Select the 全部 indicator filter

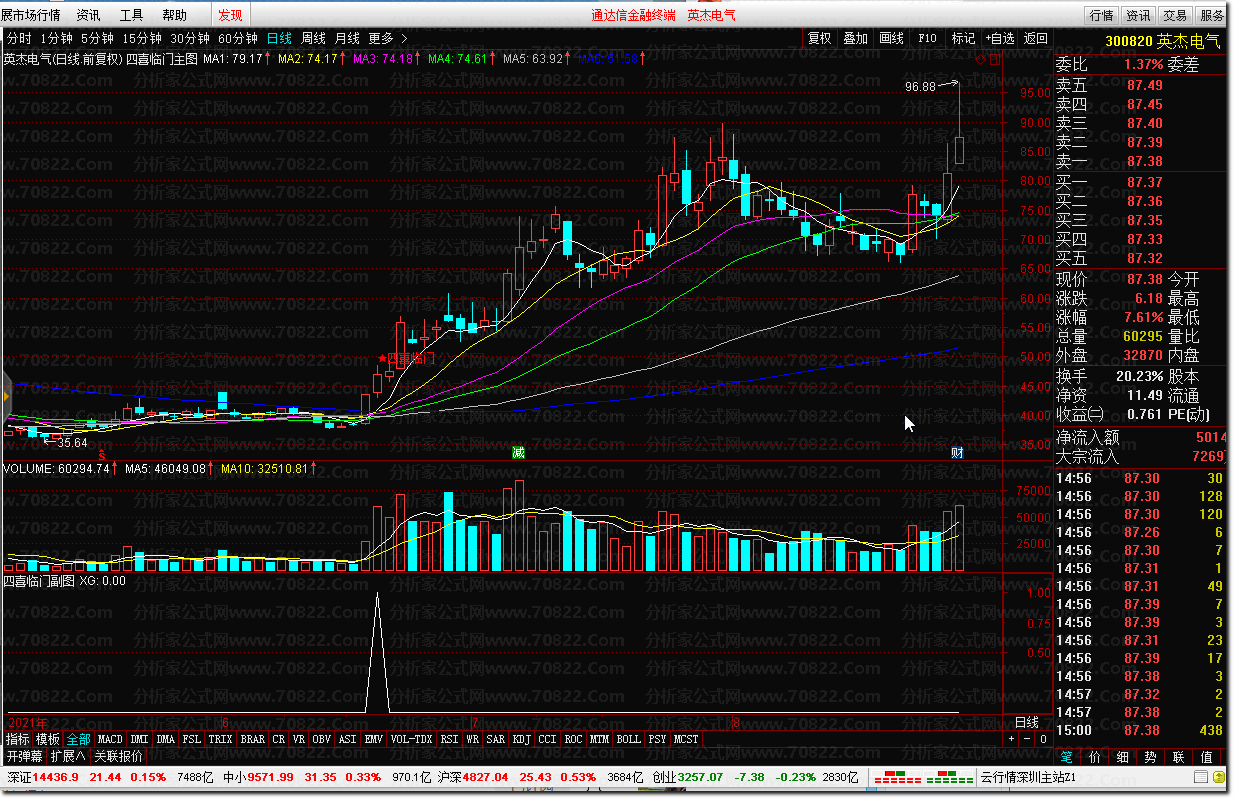pos(78,739)
